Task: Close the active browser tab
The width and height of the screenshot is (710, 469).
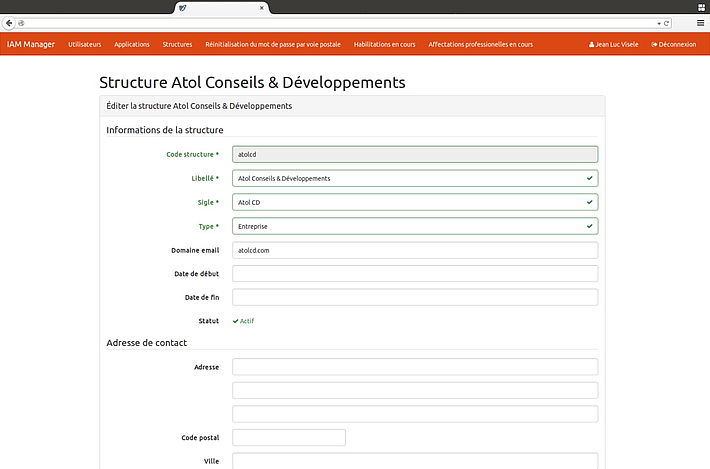Action: tap(261, 8)
